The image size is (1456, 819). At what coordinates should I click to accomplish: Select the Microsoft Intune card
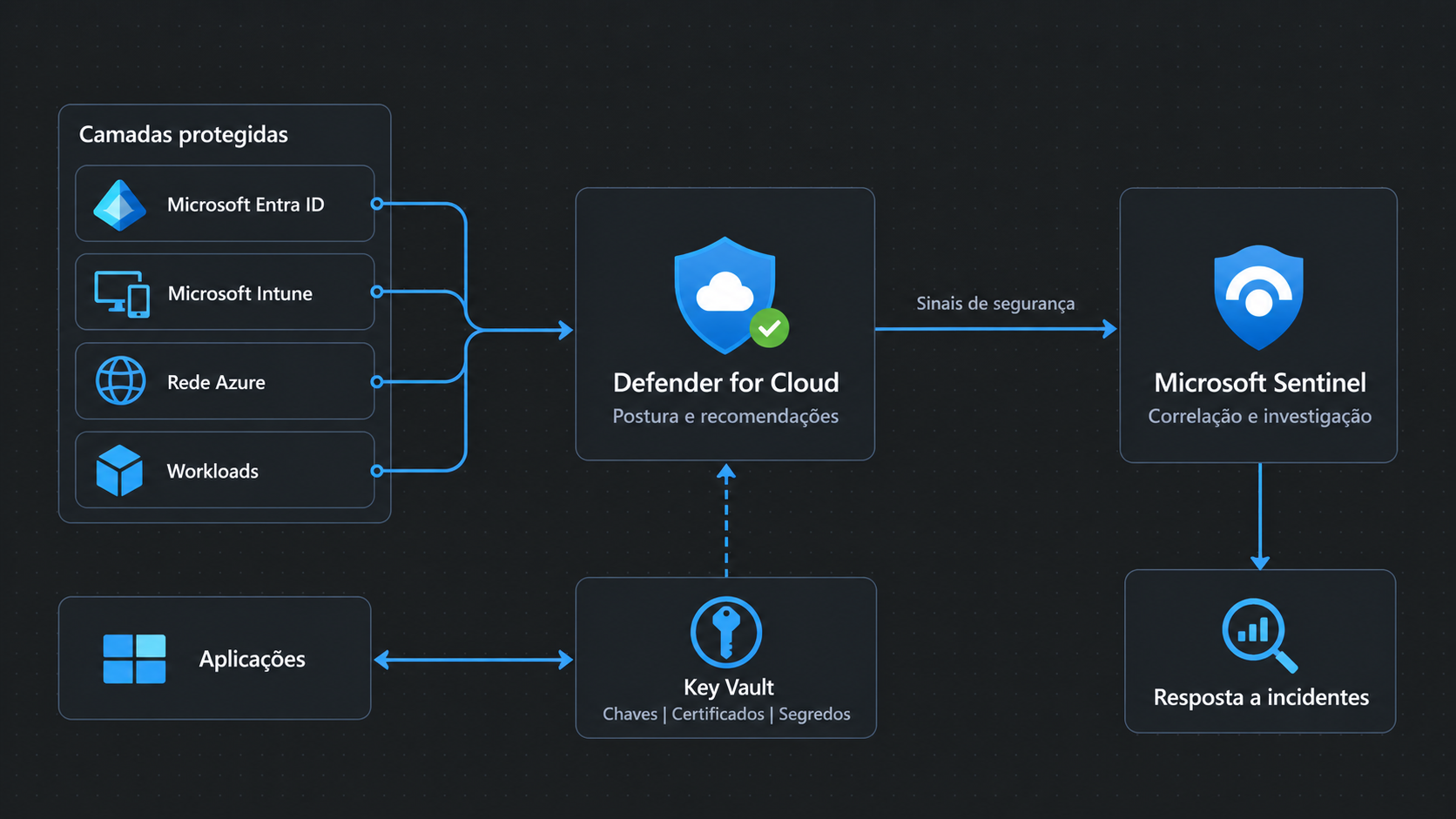[x=225, y=292]
